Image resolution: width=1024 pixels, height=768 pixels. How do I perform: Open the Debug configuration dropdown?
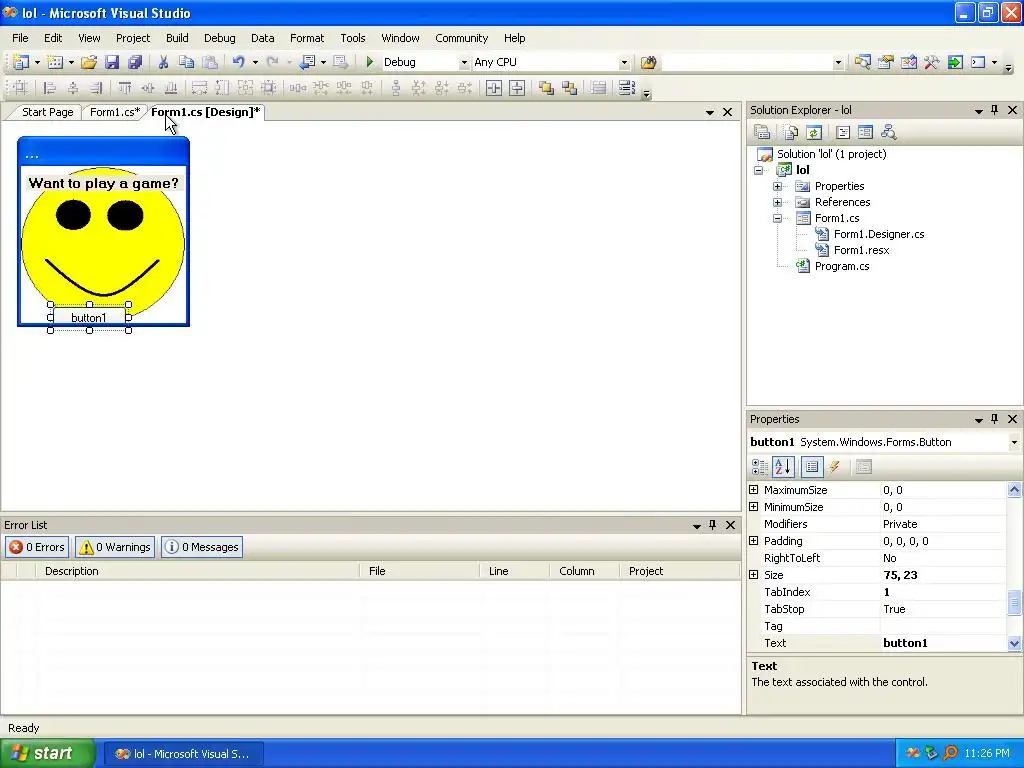coord(464,63)
